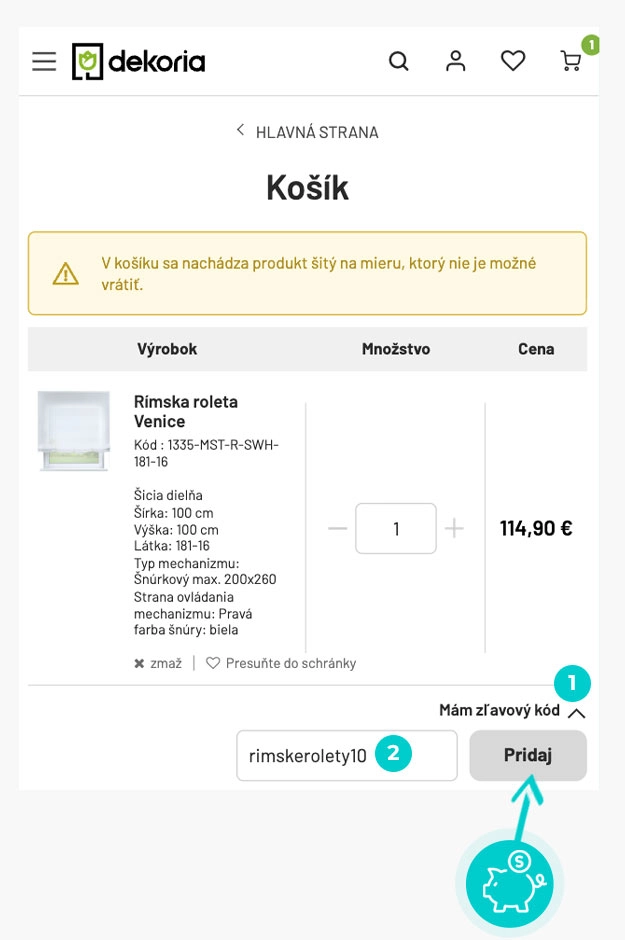Click the piggy bank savings icon
Image resolution: width=625 pixels, height=940 pixels.
[x=510, y=883]
